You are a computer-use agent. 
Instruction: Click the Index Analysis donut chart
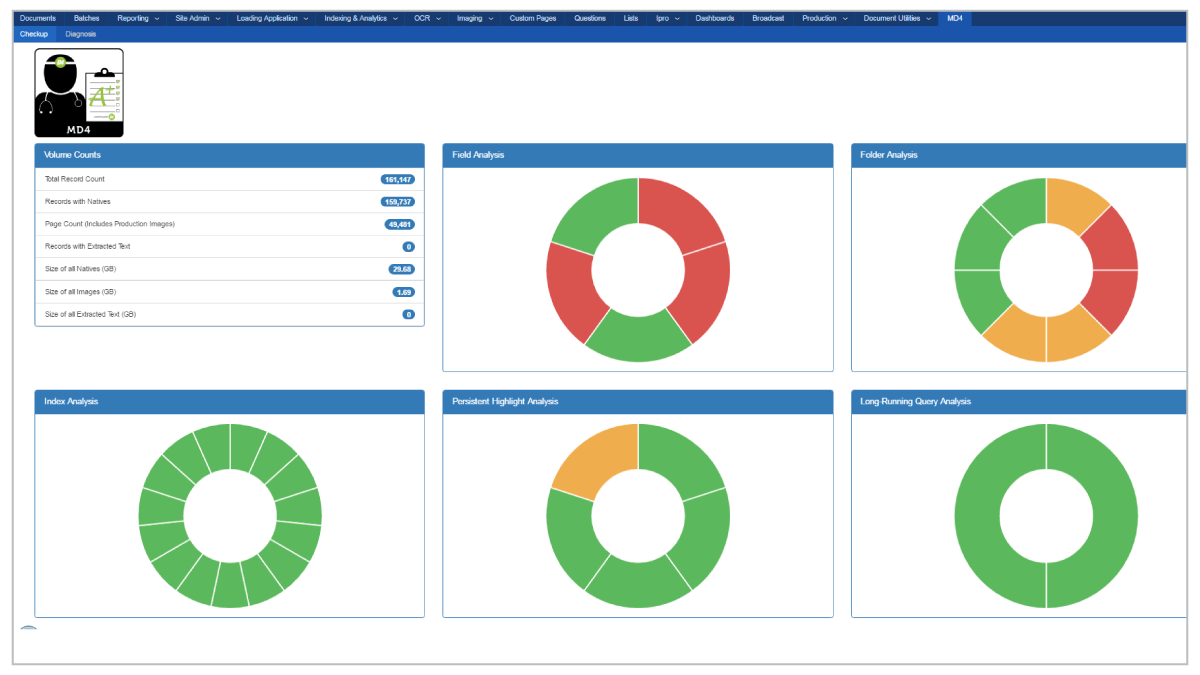coord(230,516)
